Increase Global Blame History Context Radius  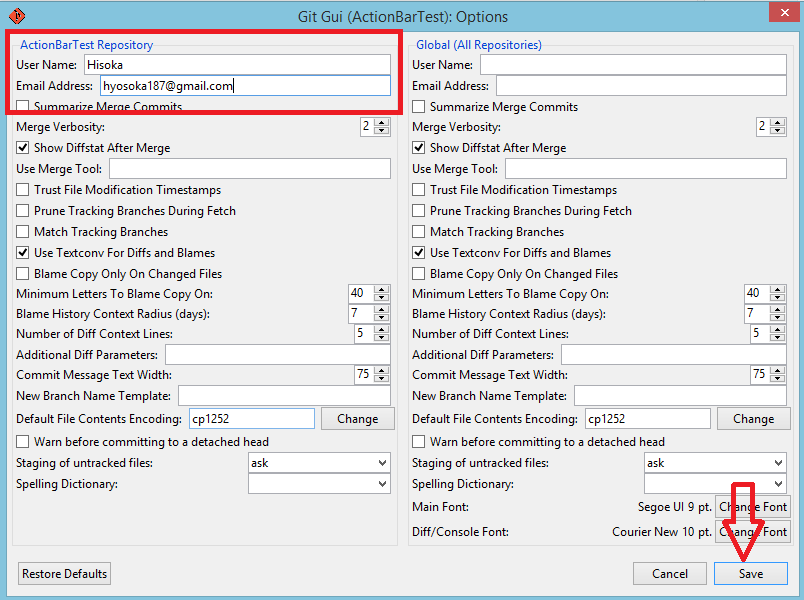[x=778, y=310]
